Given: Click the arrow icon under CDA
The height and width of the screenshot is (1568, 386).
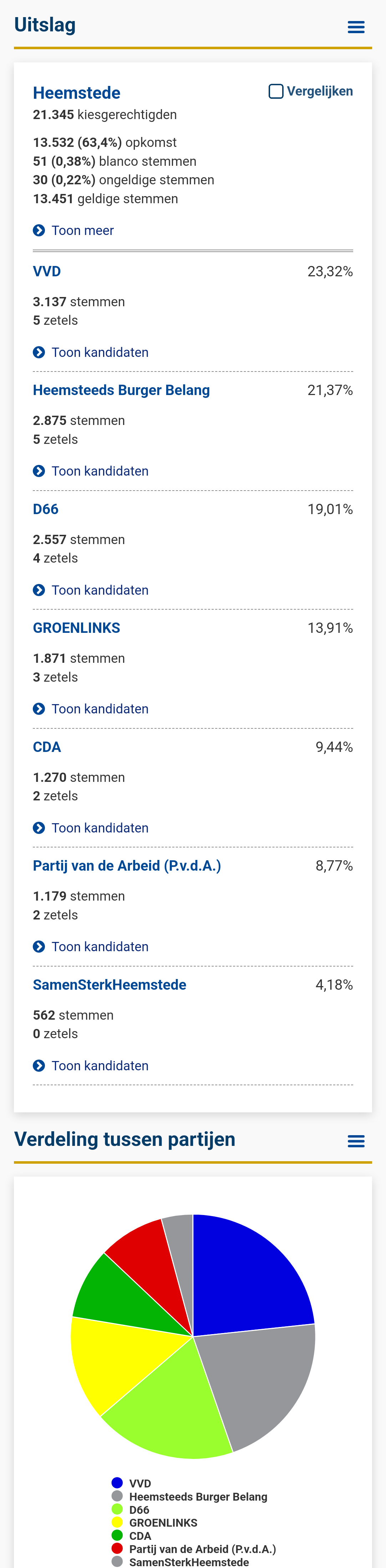Looking at the screenshot, I should tap(39, 828).
